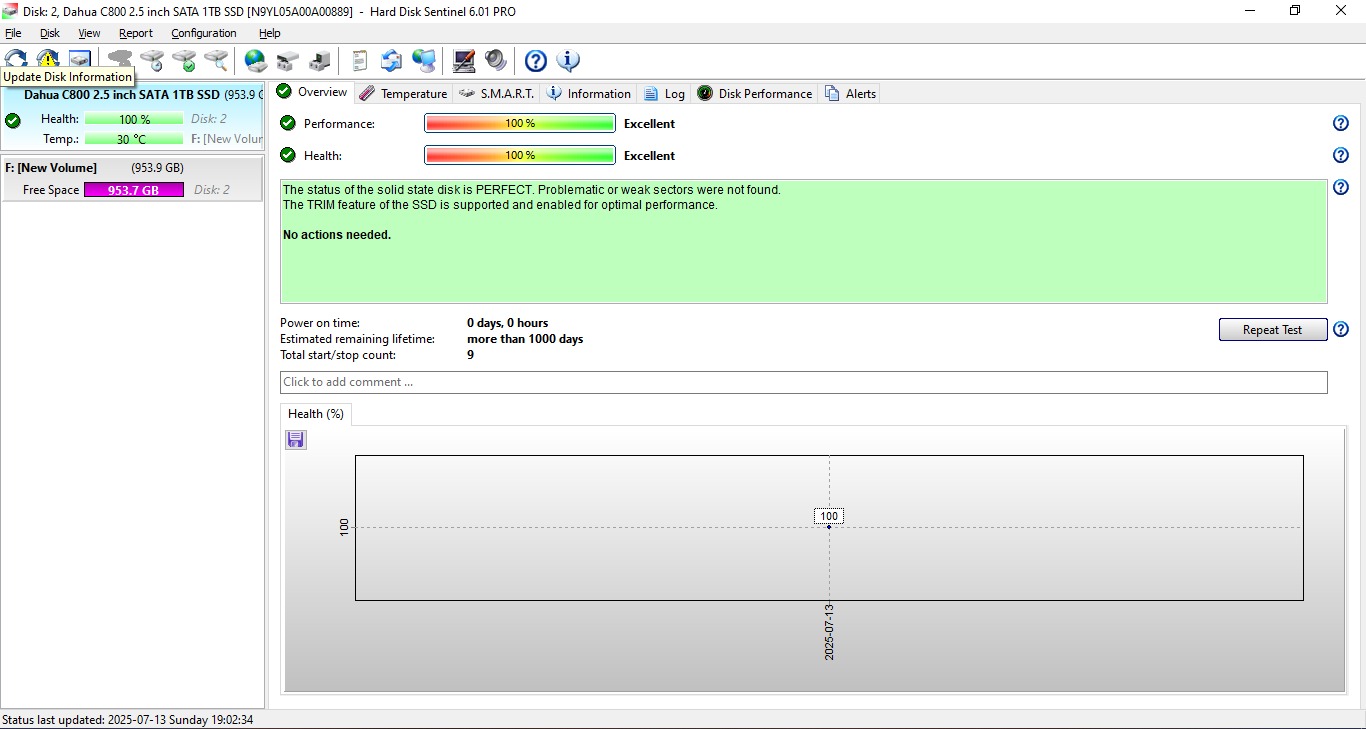Click the Repeat Test button

click(1273, 330)
